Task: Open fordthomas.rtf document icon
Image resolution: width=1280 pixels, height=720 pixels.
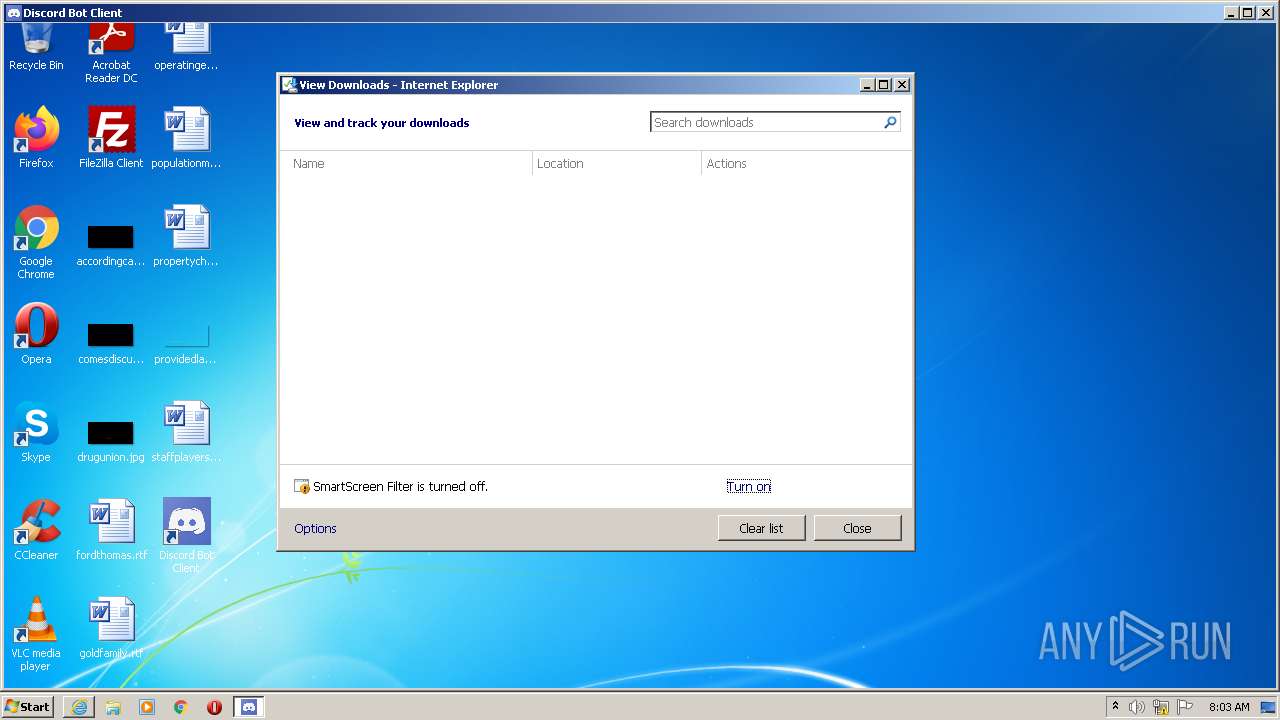Action: [111, 530]
